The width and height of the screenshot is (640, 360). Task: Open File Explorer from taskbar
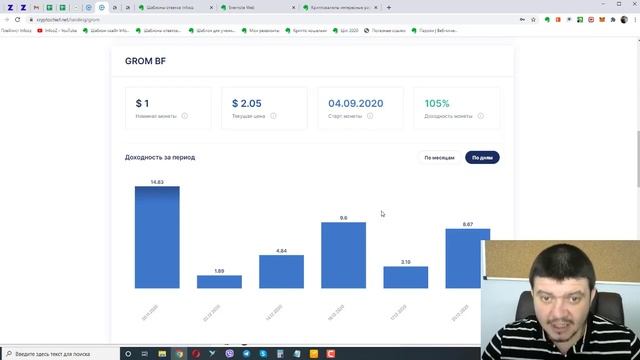tap(162, 354)
